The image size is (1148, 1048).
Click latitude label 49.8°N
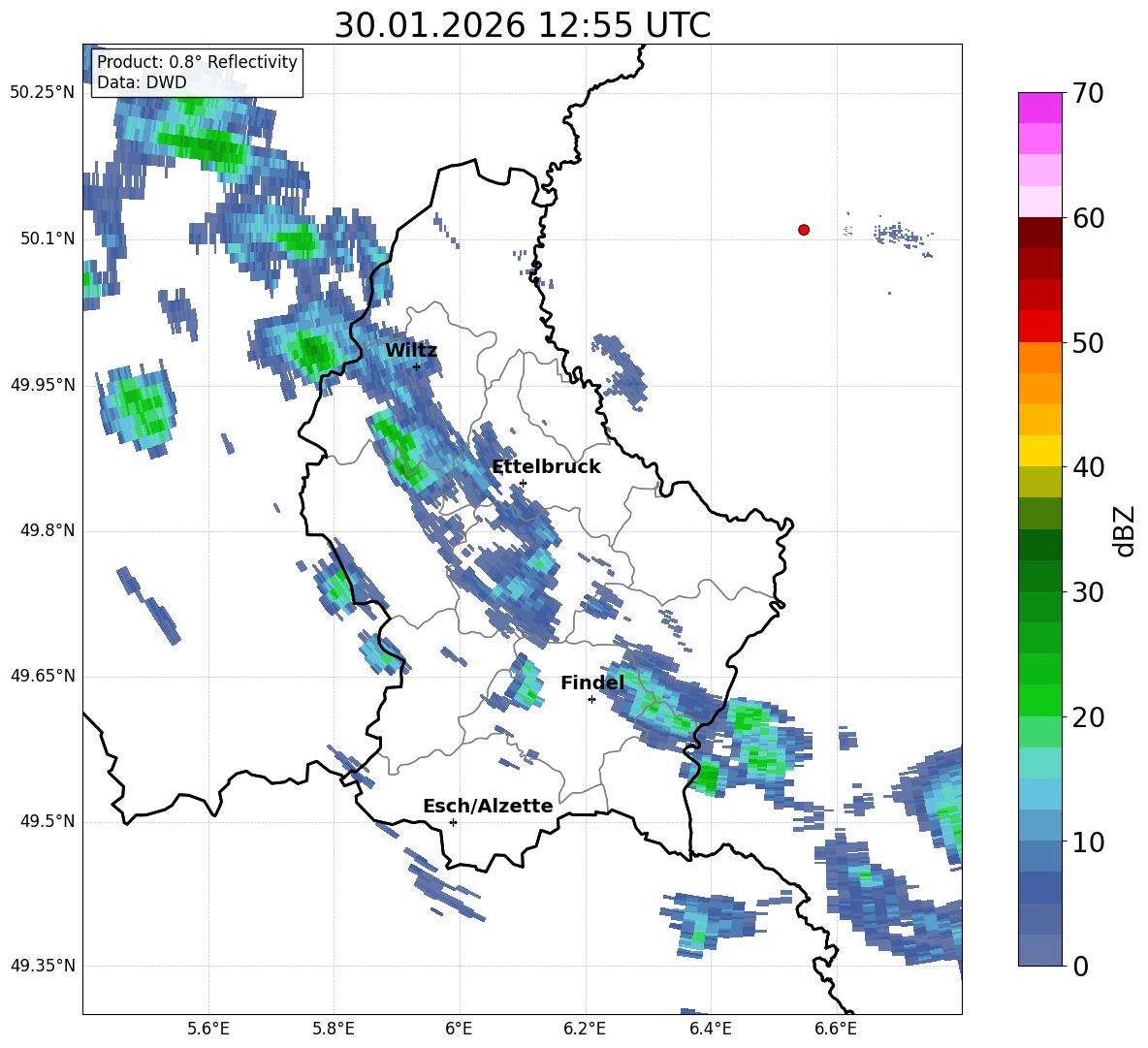tap(48, 530)
